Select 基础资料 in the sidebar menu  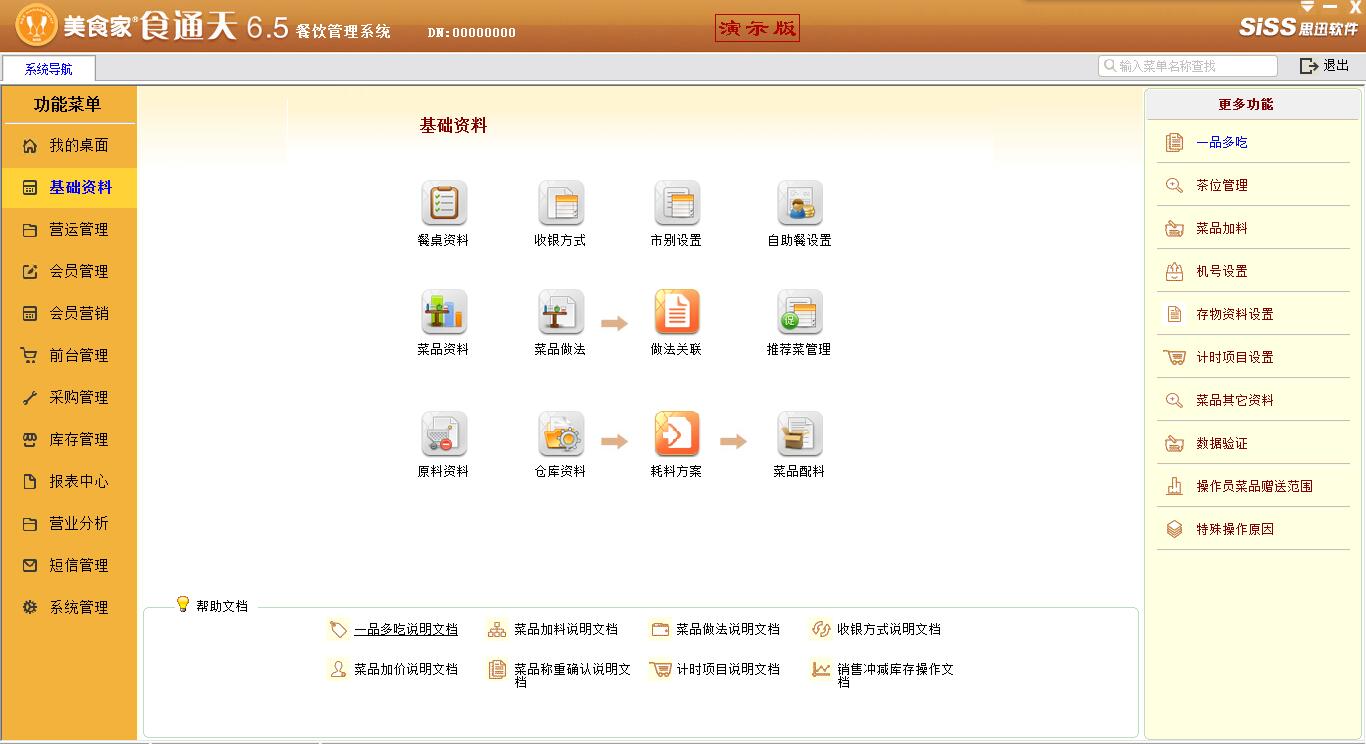pyautogui.click(x=68, y=188)
